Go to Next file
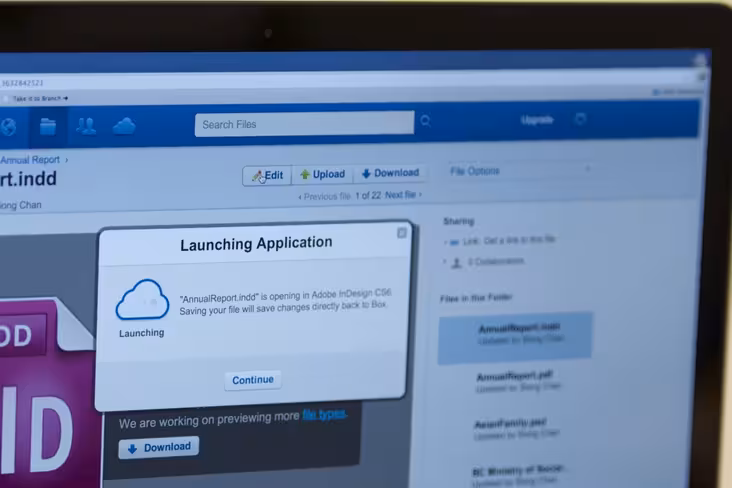Screen dimensions: 732x488 (403, 195)
